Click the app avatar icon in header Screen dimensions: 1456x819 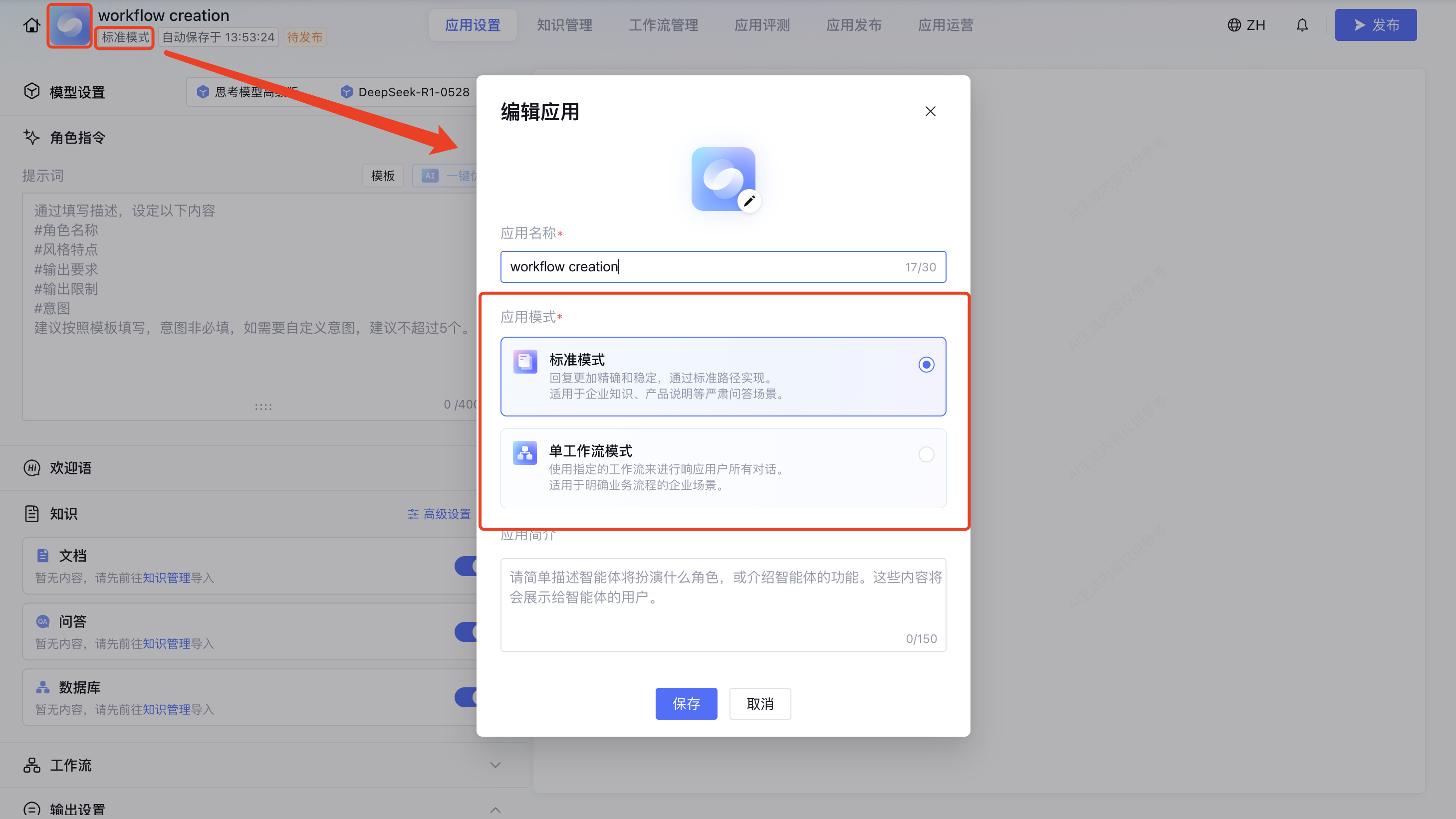pos(69,25)
